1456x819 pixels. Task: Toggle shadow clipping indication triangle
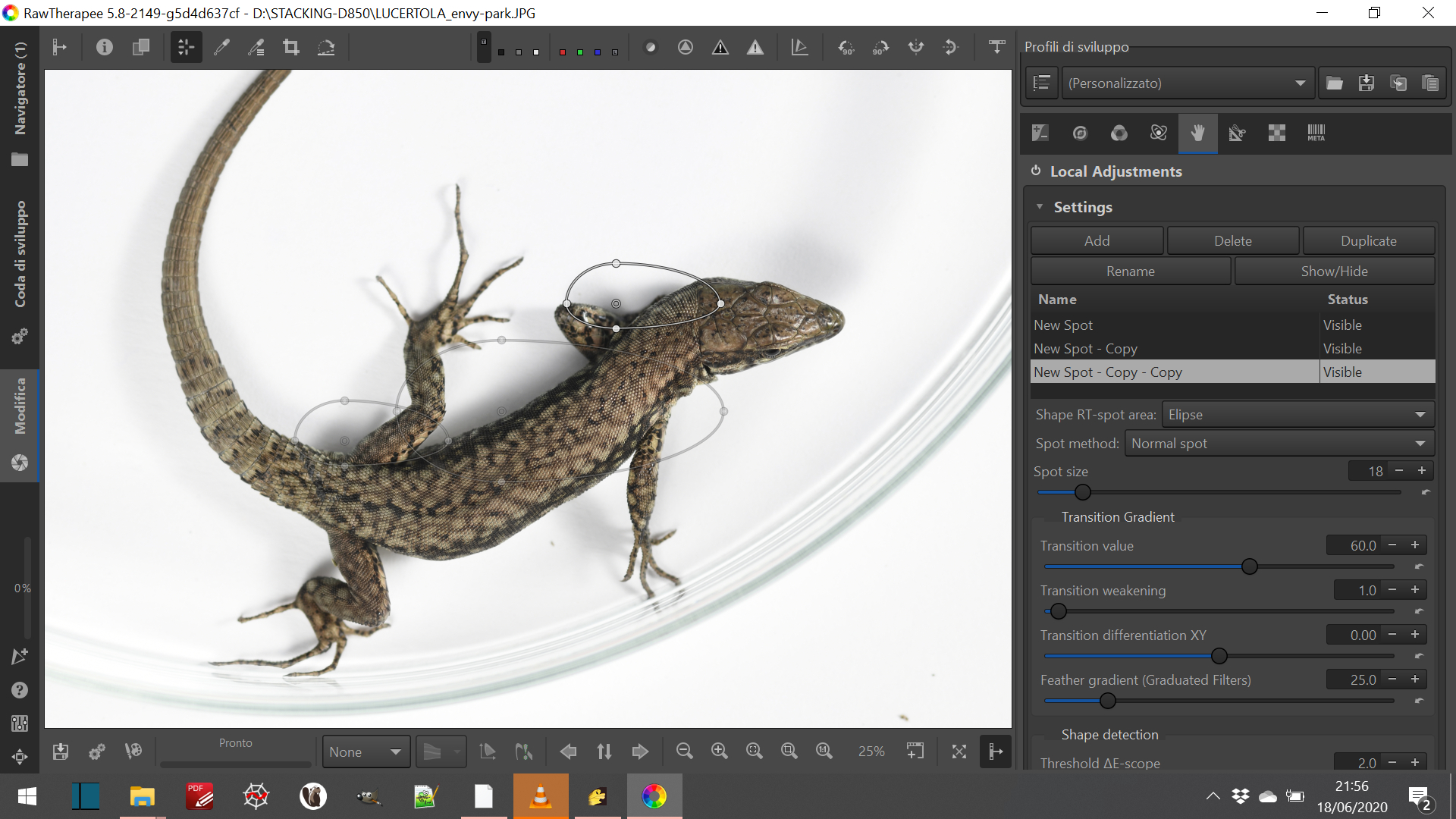point(720,48)
